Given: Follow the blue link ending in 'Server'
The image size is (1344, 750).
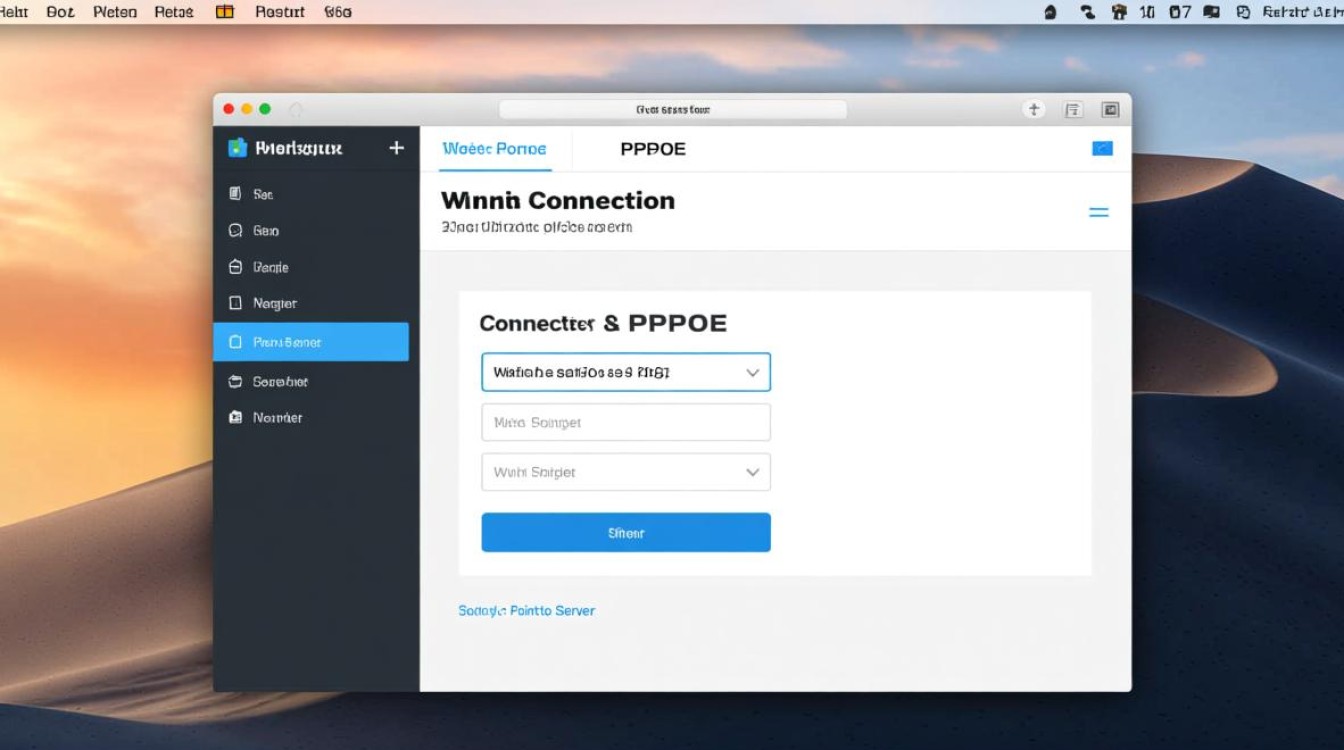Looking at the screenshot, I should (526, 610).
